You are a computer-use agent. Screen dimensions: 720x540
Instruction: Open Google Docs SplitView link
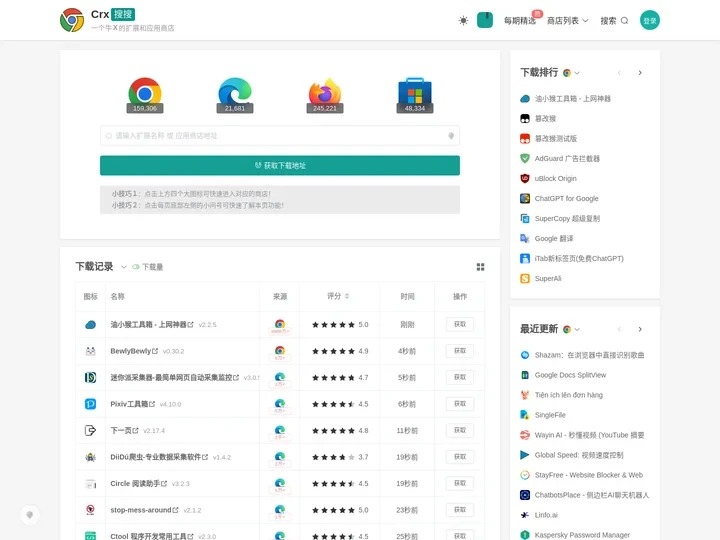click(570, 375)
